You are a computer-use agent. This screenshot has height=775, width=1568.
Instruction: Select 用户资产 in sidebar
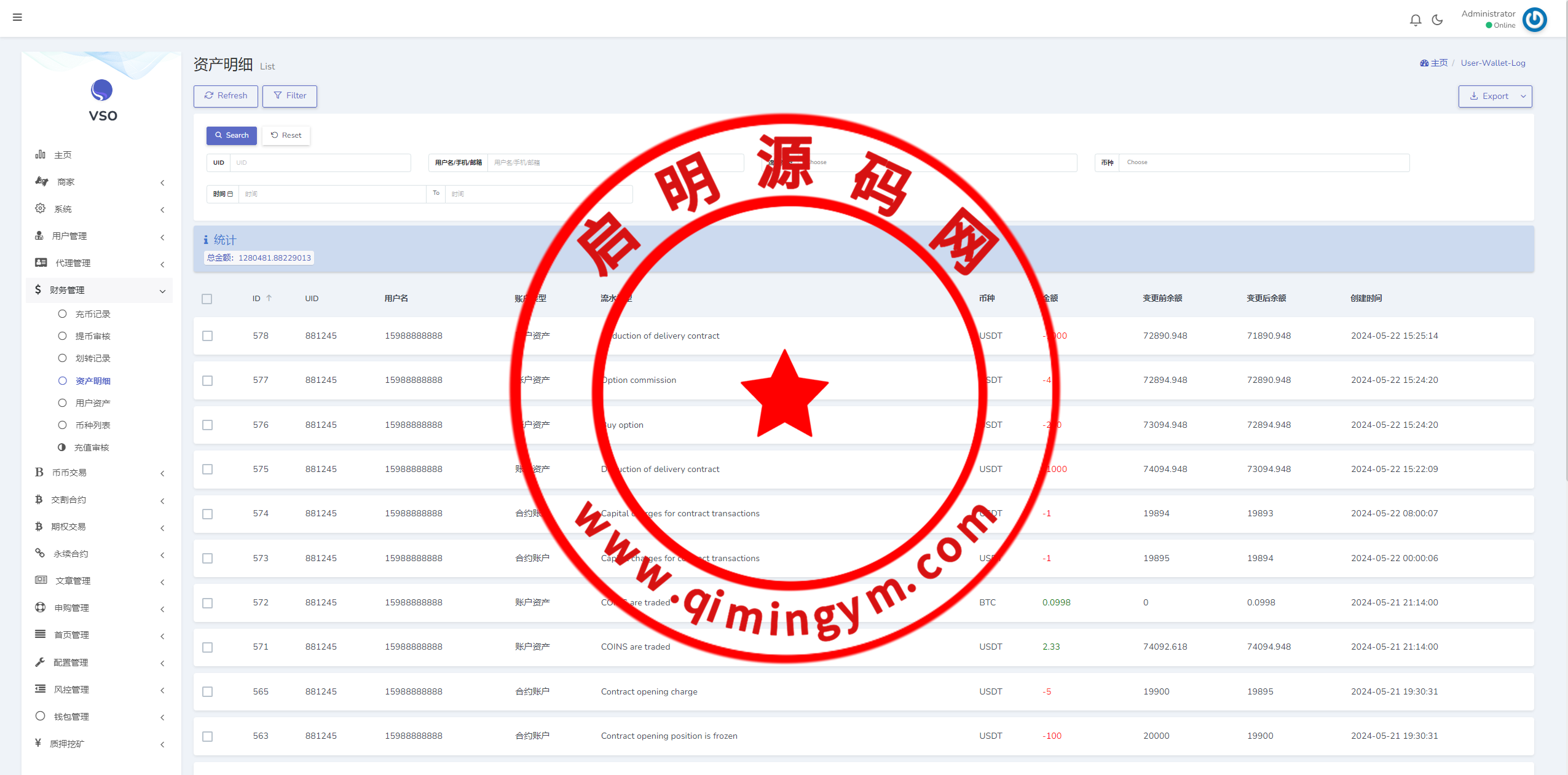pos(93,403)
